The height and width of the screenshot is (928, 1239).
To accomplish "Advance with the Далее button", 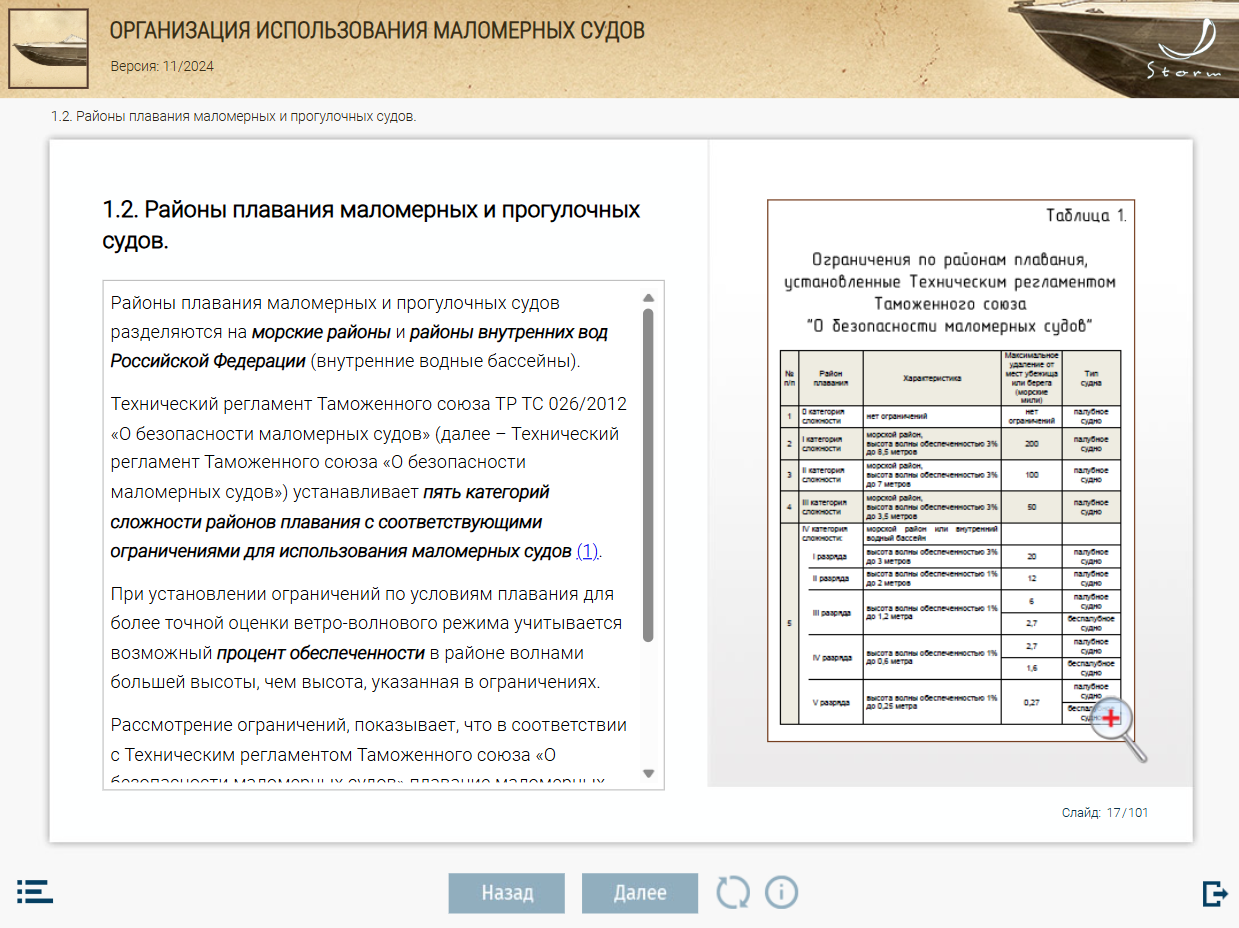I will pyautogui.click(x=640, y=893).
